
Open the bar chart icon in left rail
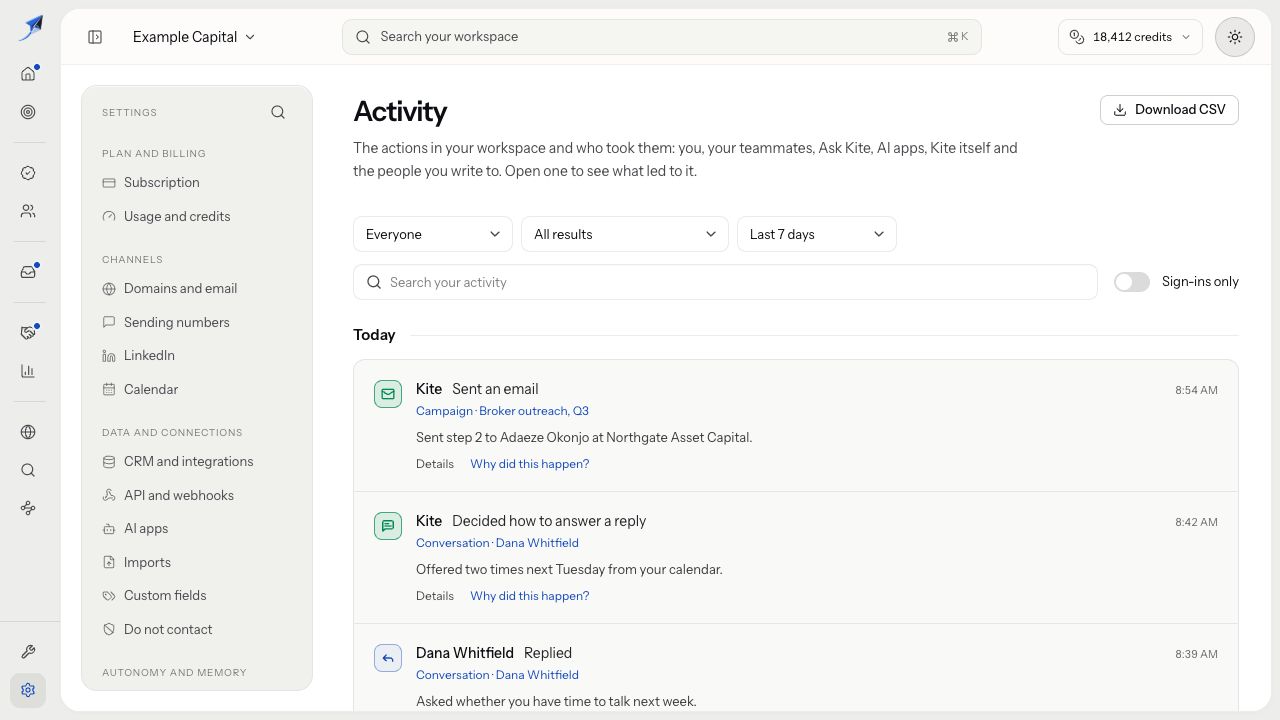(x=28, y=371)
